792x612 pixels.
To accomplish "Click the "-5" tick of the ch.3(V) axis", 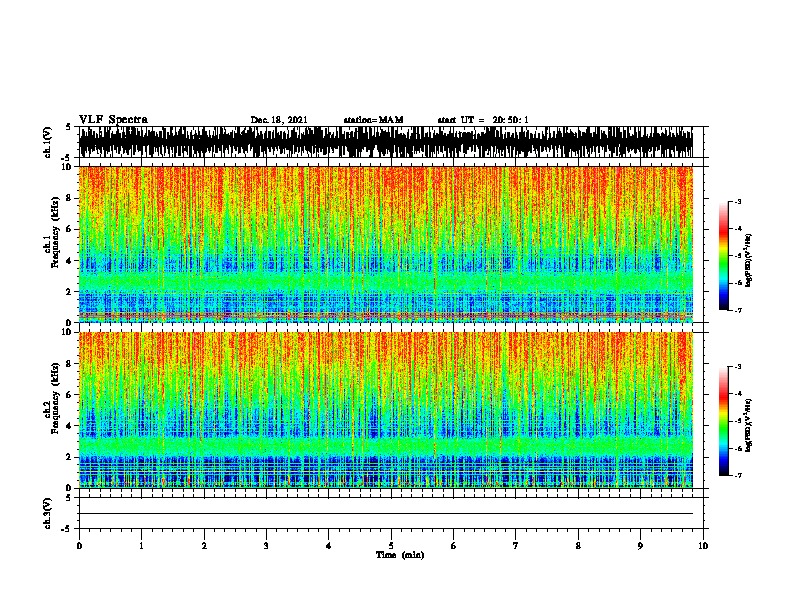I will (x=67, y=529).
